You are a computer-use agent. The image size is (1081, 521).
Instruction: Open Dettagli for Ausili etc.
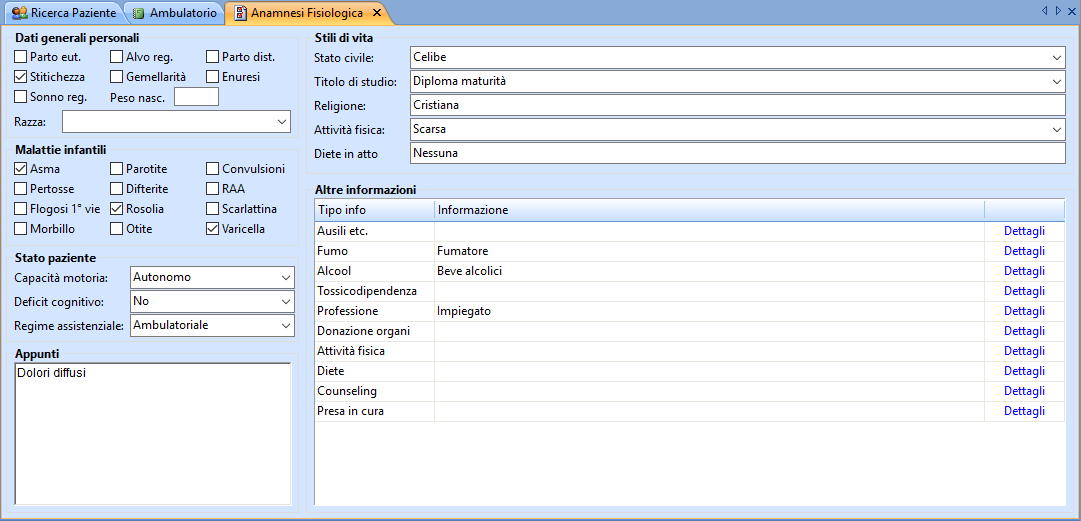[1024, 231]
